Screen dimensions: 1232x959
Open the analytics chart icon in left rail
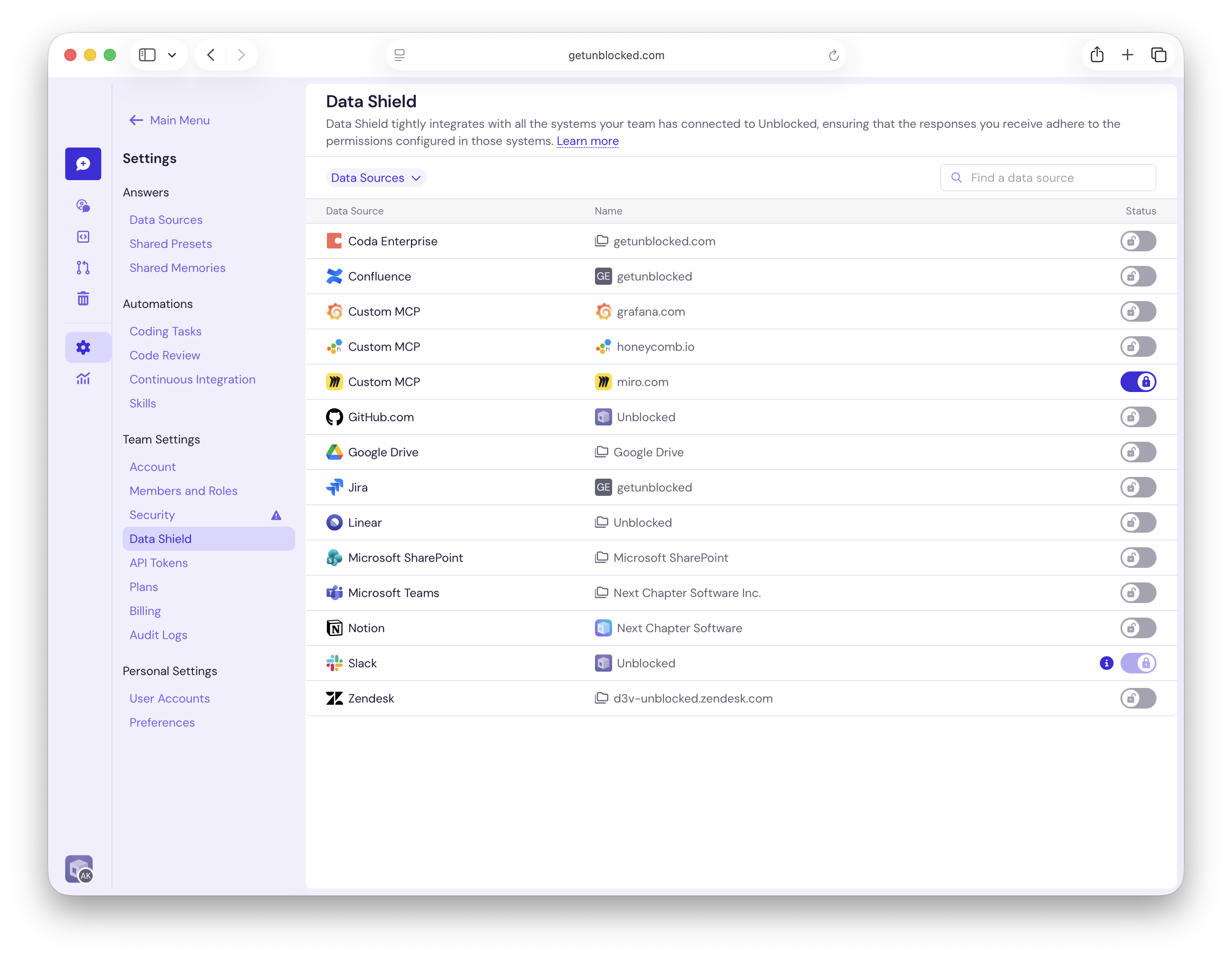[x=83, y=379]
